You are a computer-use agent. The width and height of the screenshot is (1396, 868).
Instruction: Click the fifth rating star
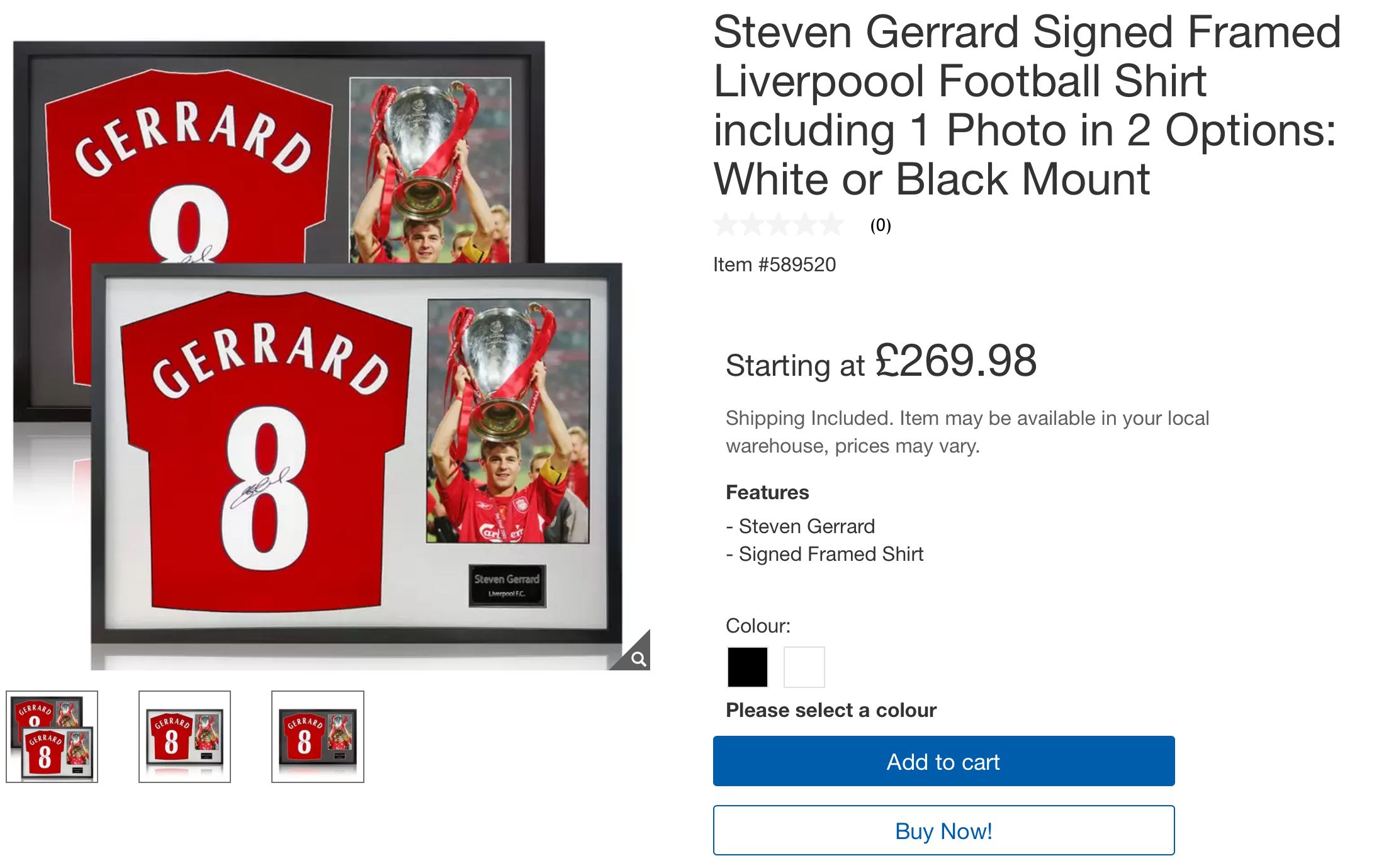[831, 224]
